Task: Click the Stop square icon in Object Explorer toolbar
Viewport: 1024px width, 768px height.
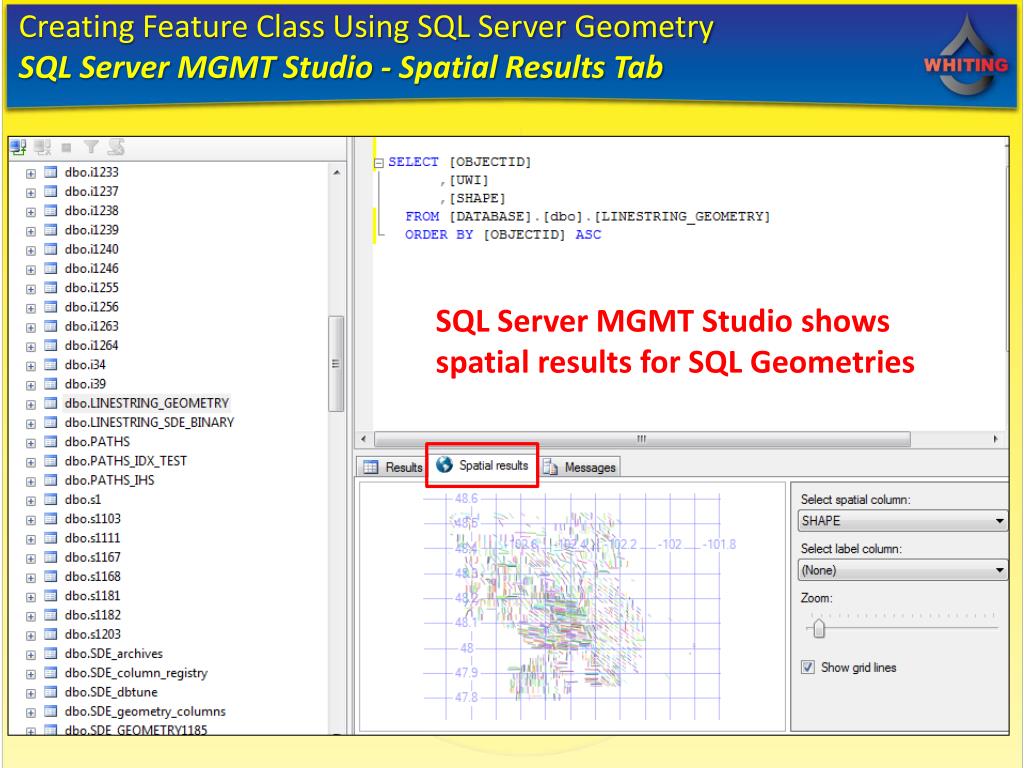Action: tap(67, 148)
